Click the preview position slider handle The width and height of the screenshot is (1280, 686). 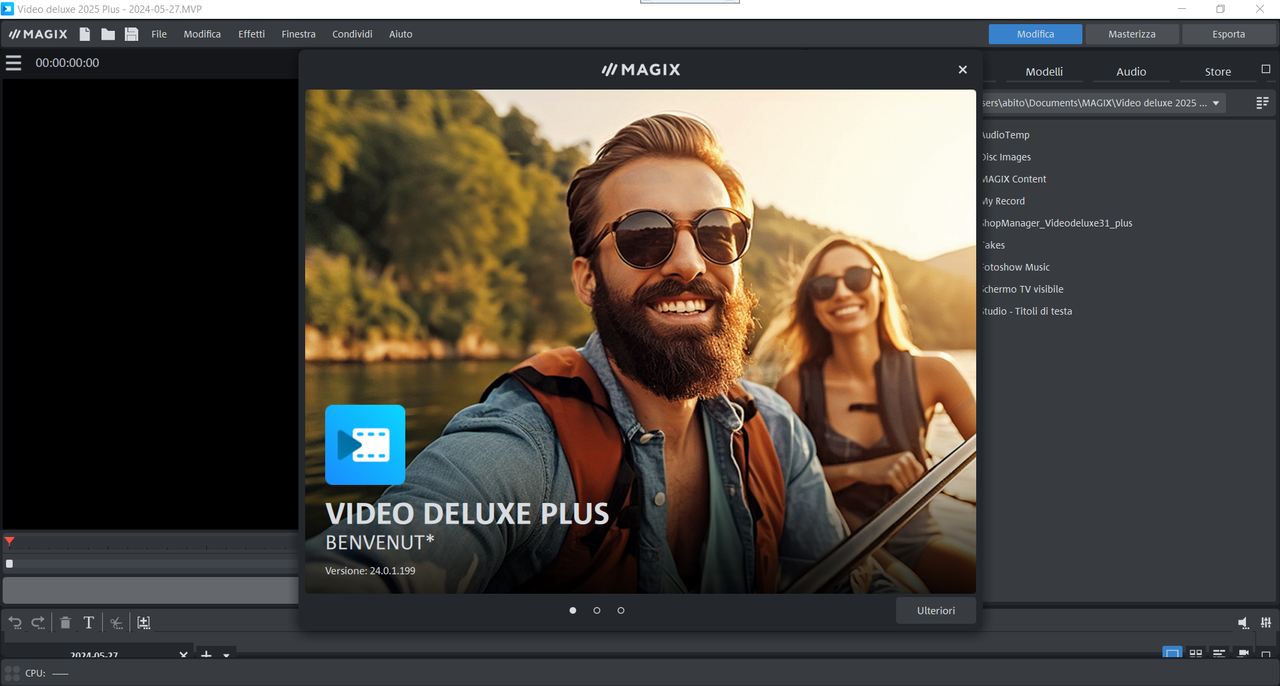pyautogui.click(x=9, y=564)
